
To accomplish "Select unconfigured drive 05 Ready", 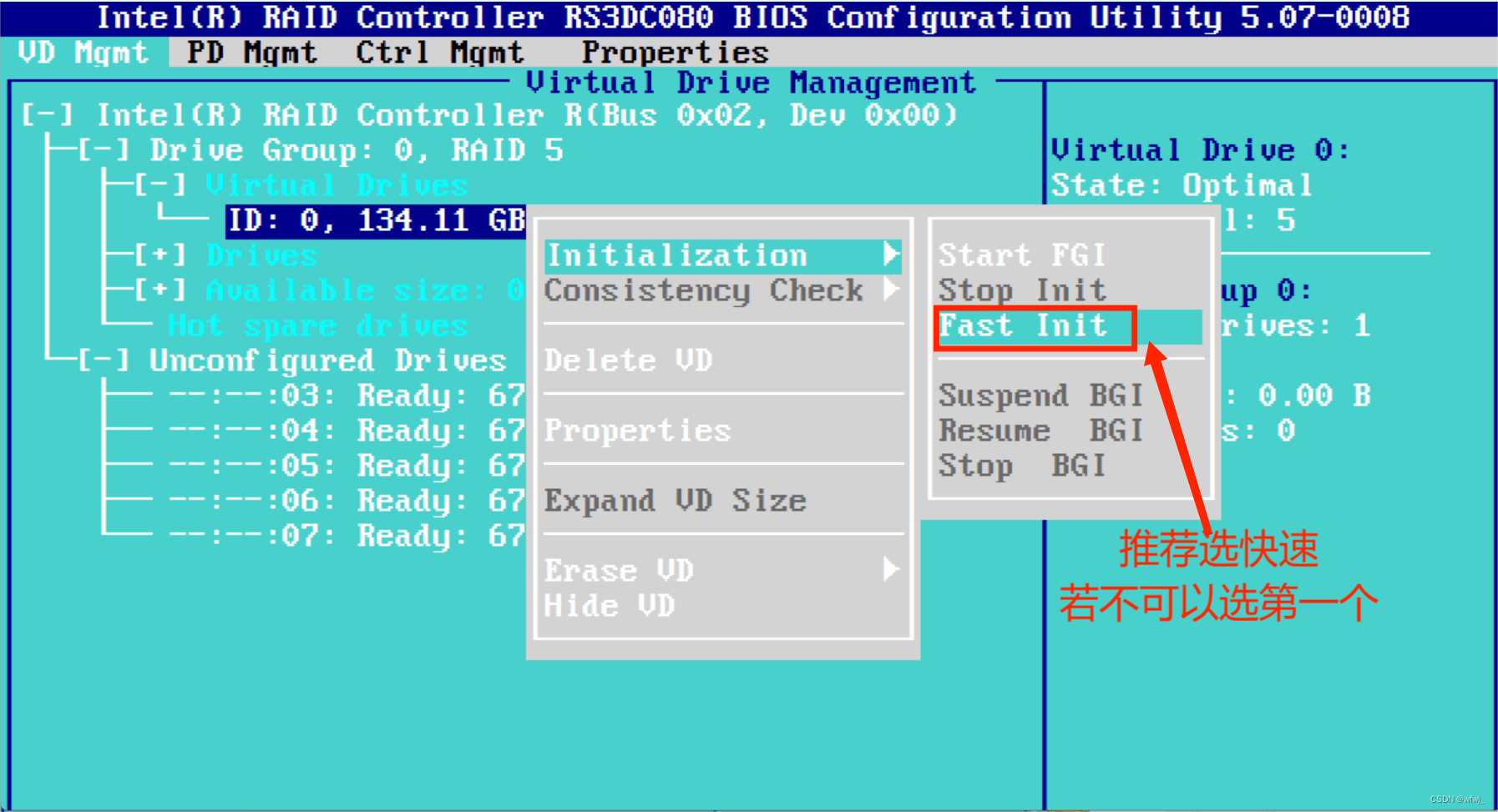I will click(x=347, y=466).
